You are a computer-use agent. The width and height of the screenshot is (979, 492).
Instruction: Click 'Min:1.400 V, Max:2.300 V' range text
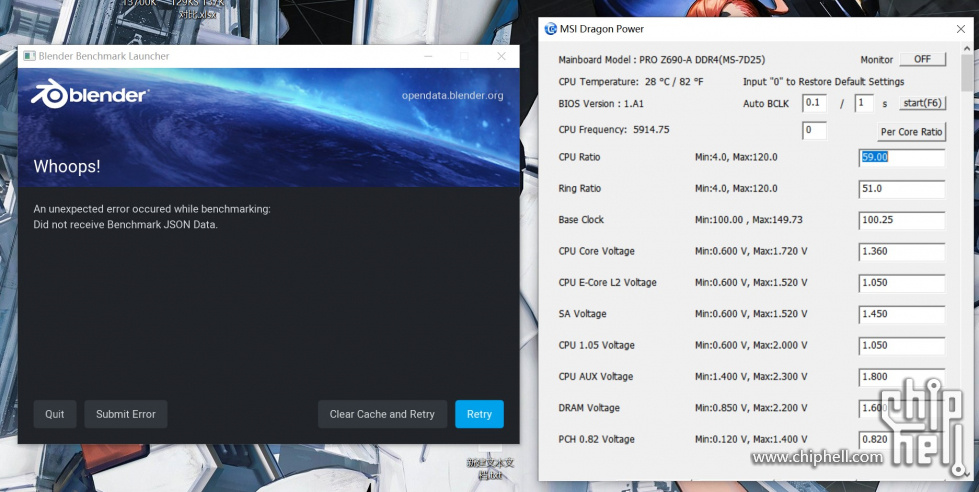[x=751, y=376]
